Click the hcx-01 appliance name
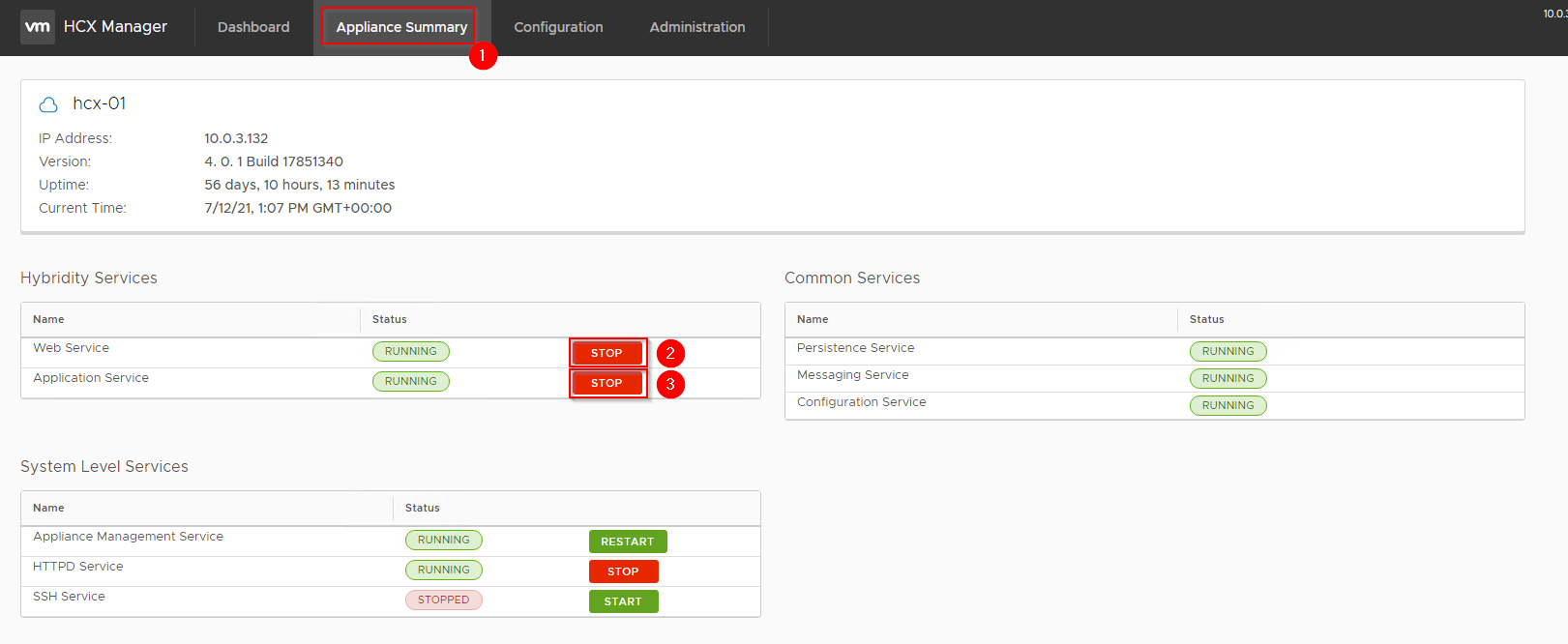The width and height of the screenshot is (1568, 644). tap(100, 103)
